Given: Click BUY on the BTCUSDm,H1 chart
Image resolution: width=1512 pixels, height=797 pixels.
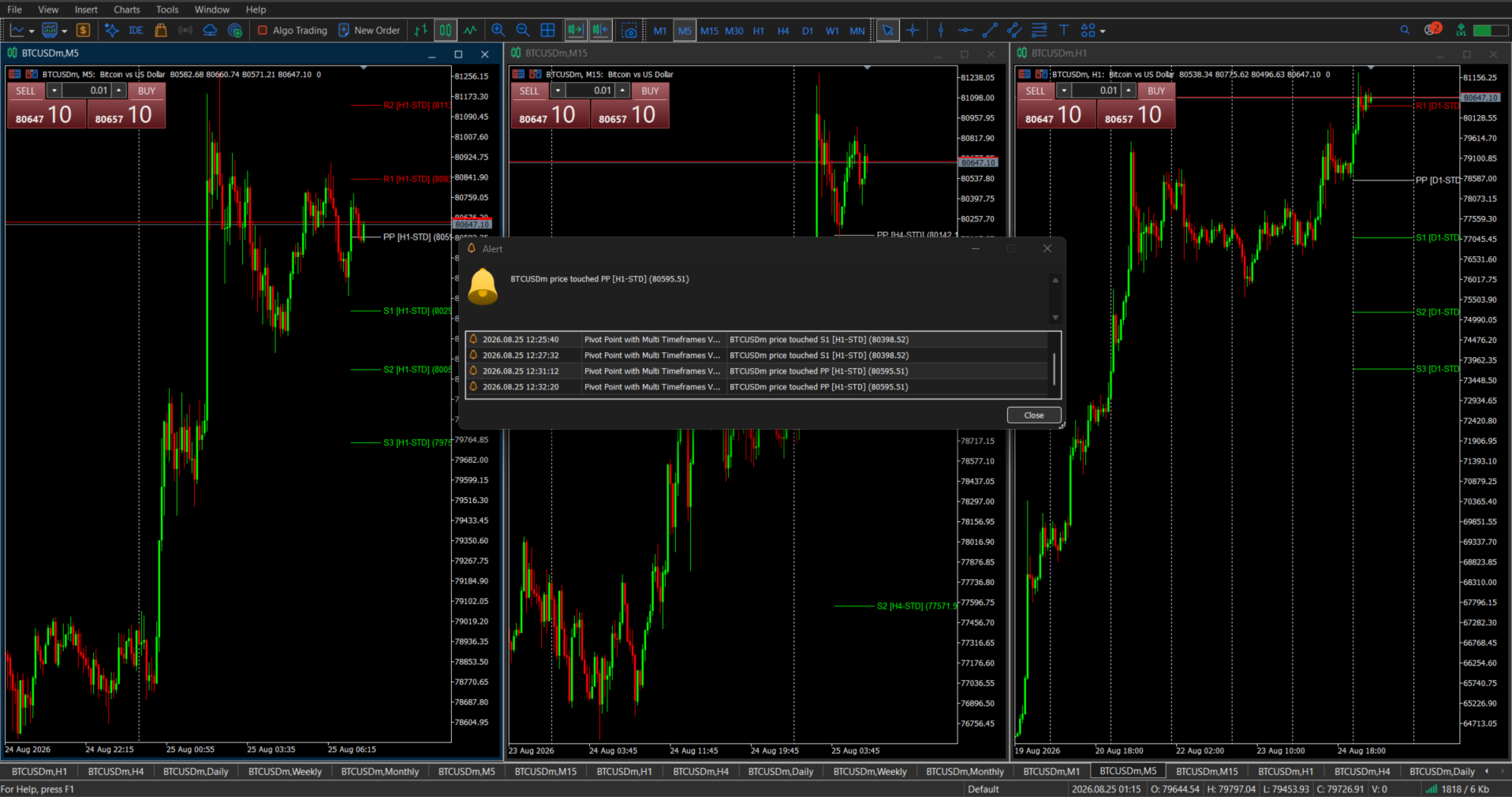Looking at the screenshot, I should click(1156, 91).
